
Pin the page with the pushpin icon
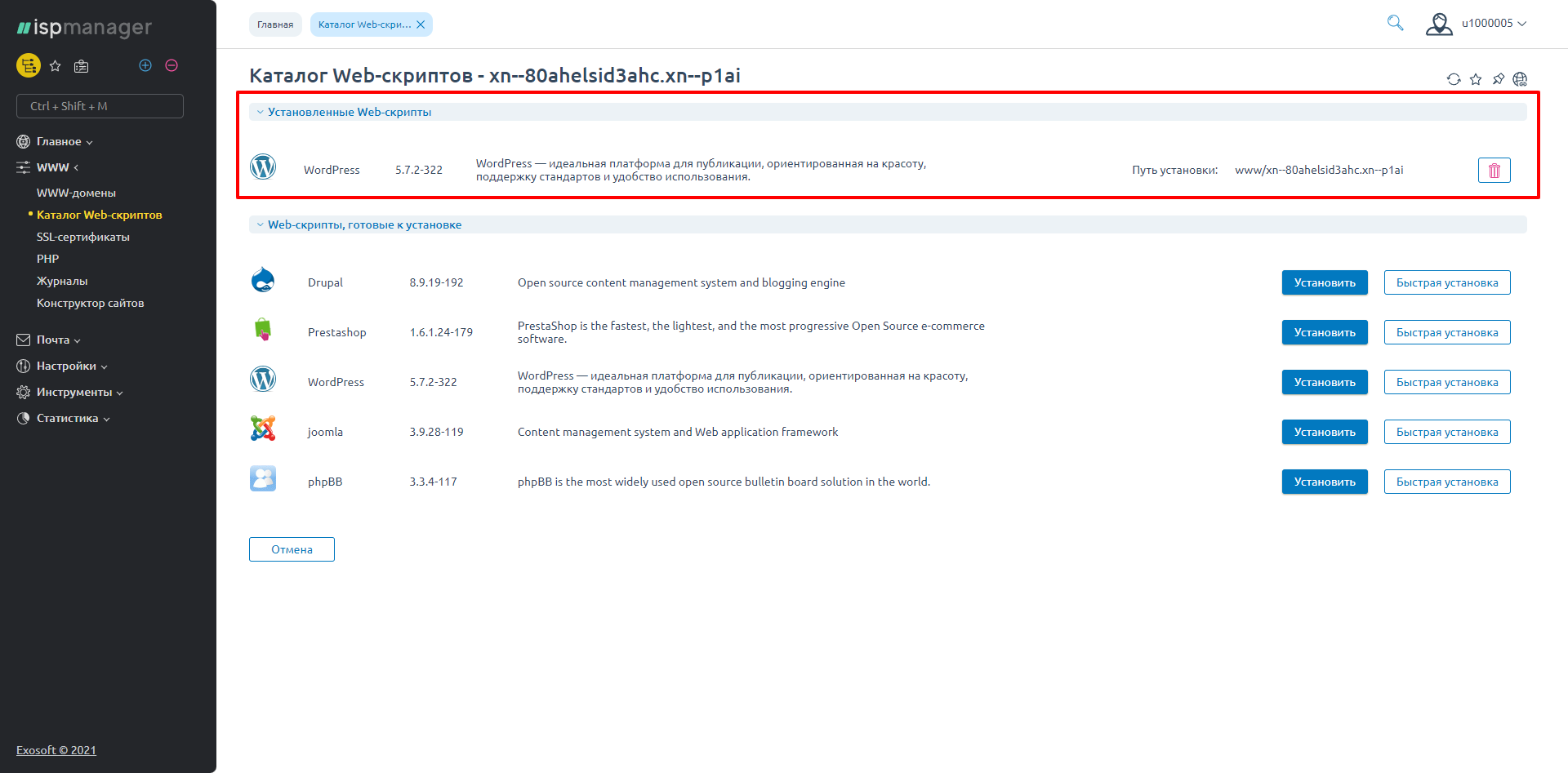click(1498, 79)
